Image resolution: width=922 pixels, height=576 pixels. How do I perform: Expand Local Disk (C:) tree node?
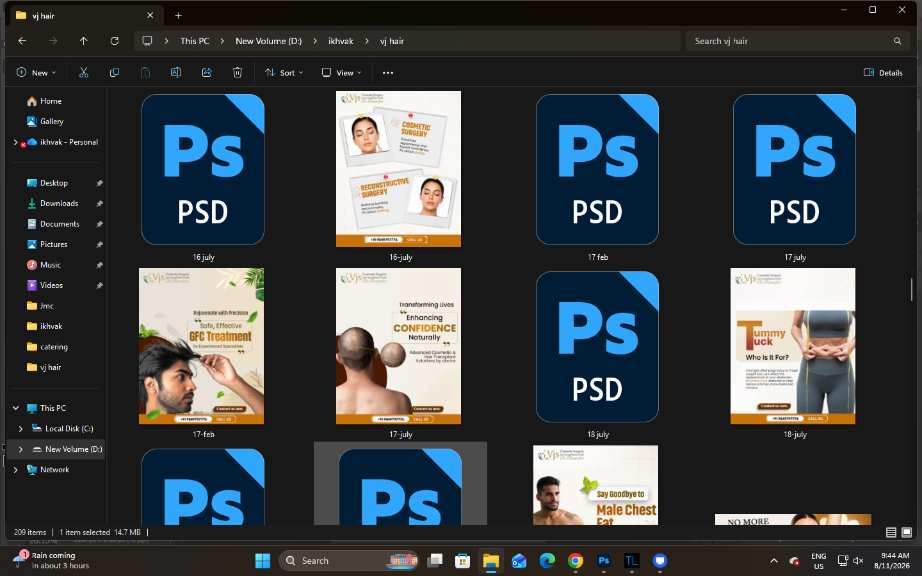pyautogui.click(x=21, y=428)
